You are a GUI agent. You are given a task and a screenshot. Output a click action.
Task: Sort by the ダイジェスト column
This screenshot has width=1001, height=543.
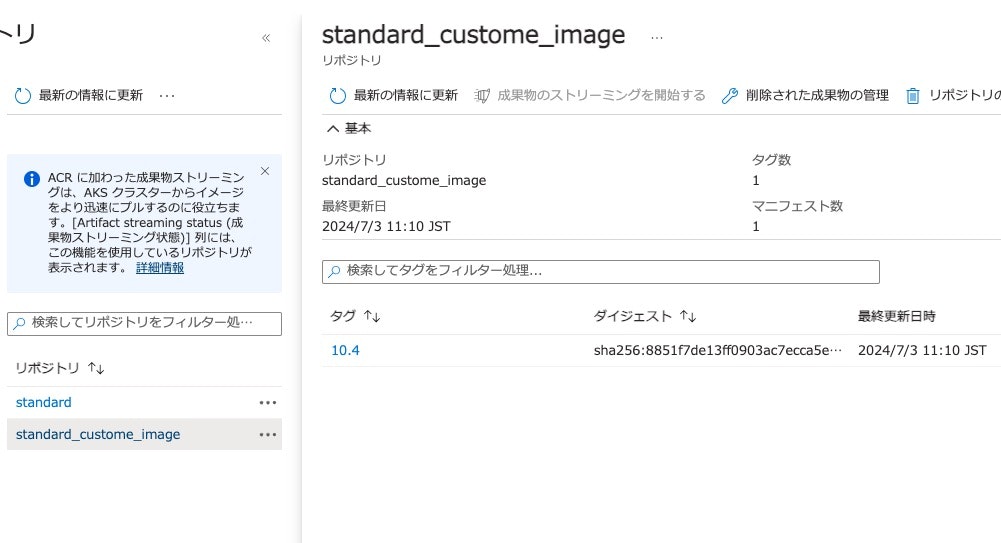pyautogui.click(x=645, y=316)
